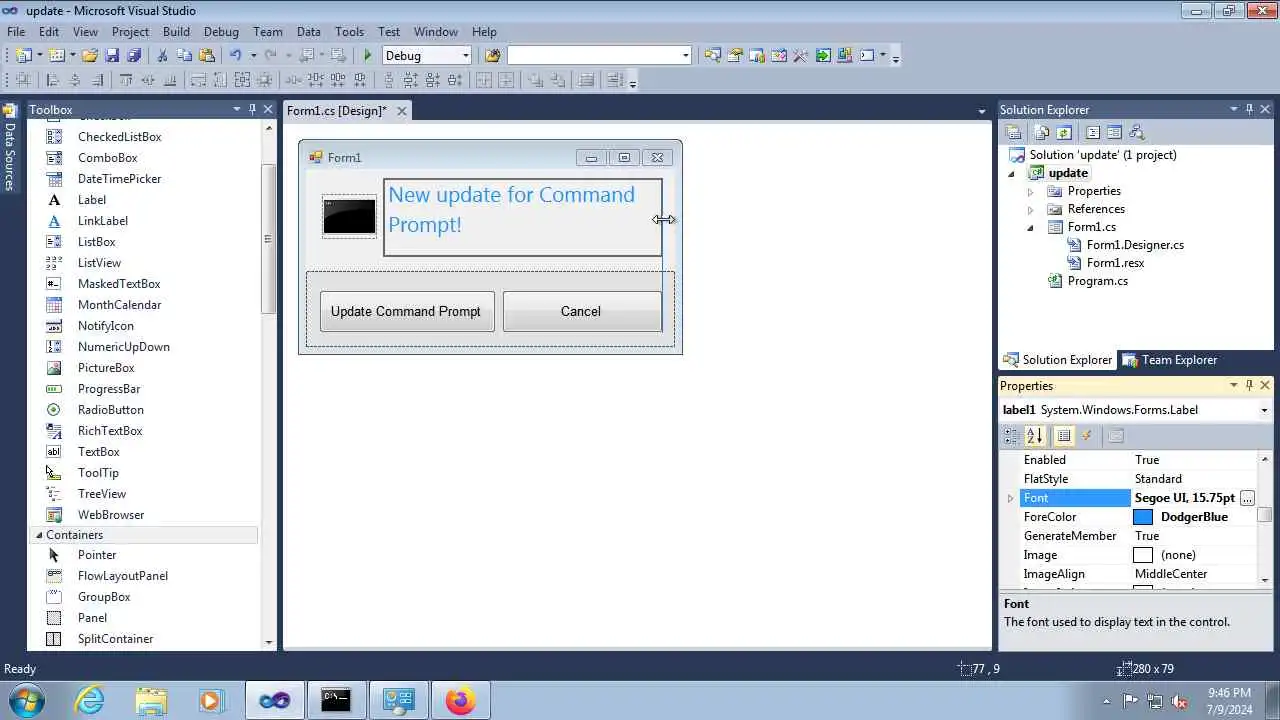The image size is (1280, 720).
Task: Open the Tools menu
Action: point(349,32)
